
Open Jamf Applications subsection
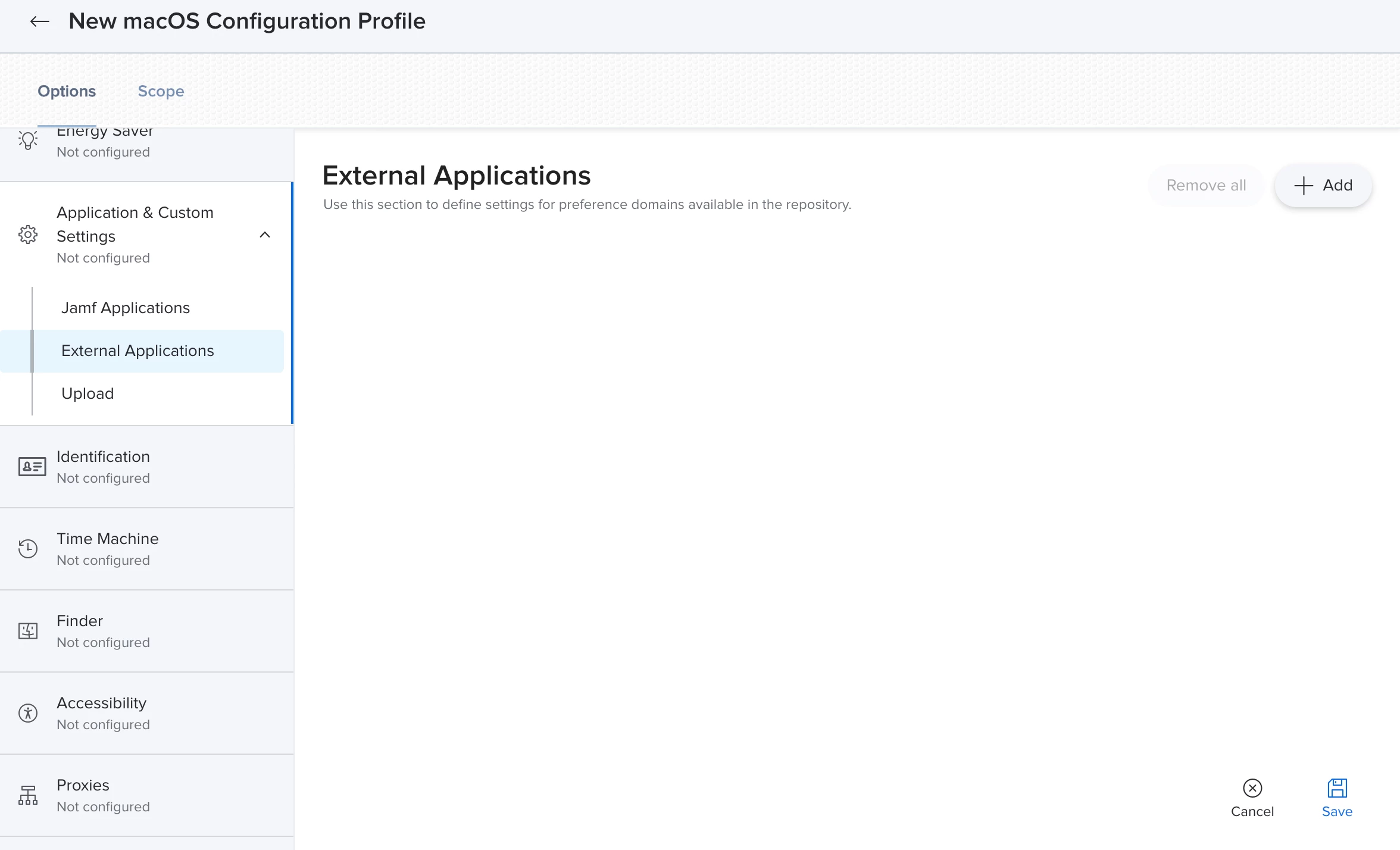(126, 308)
